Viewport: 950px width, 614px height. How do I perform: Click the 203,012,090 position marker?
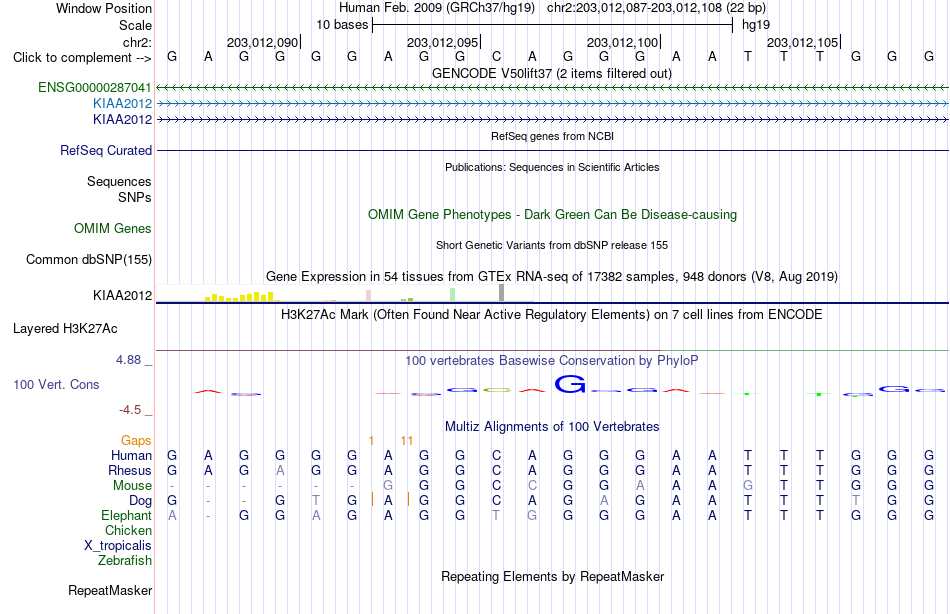(x=263, y=42)
